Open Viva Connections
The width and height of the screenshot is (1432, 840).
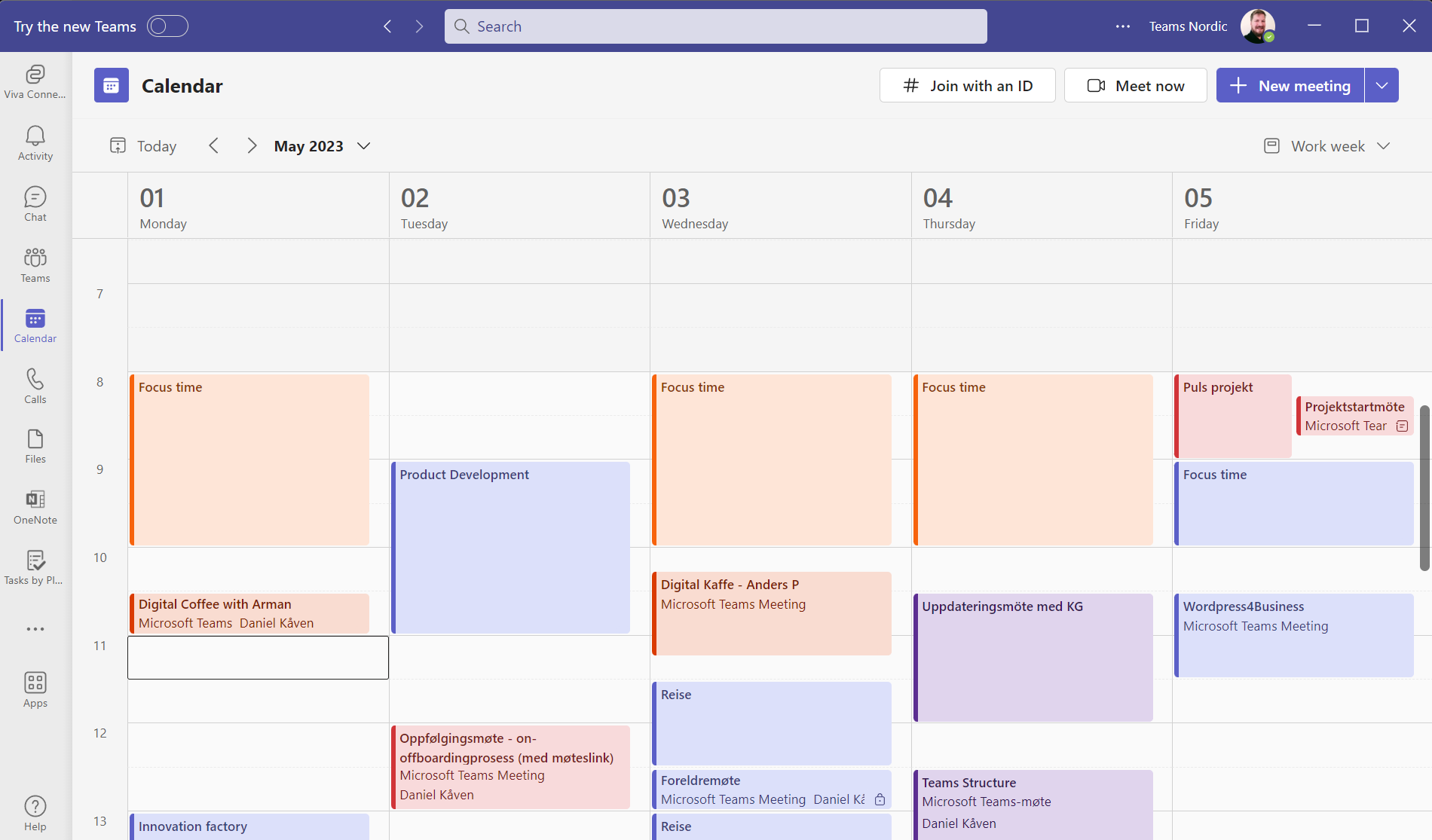click(35, 81)
